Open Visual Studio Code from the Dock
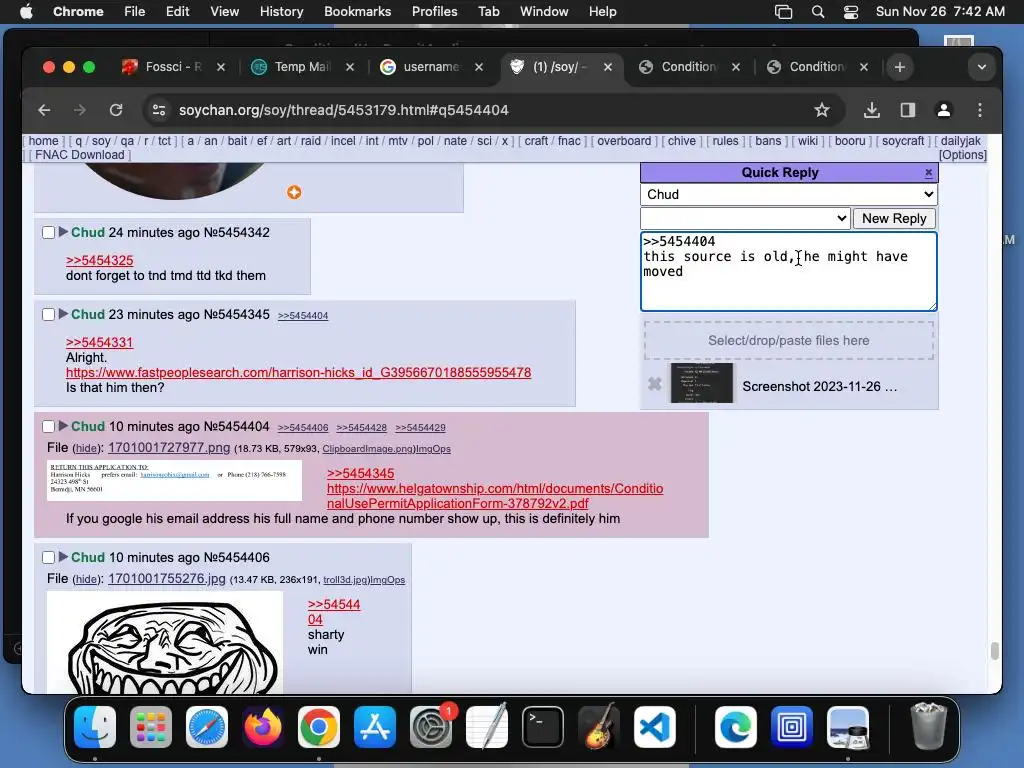 click(655, 727)
